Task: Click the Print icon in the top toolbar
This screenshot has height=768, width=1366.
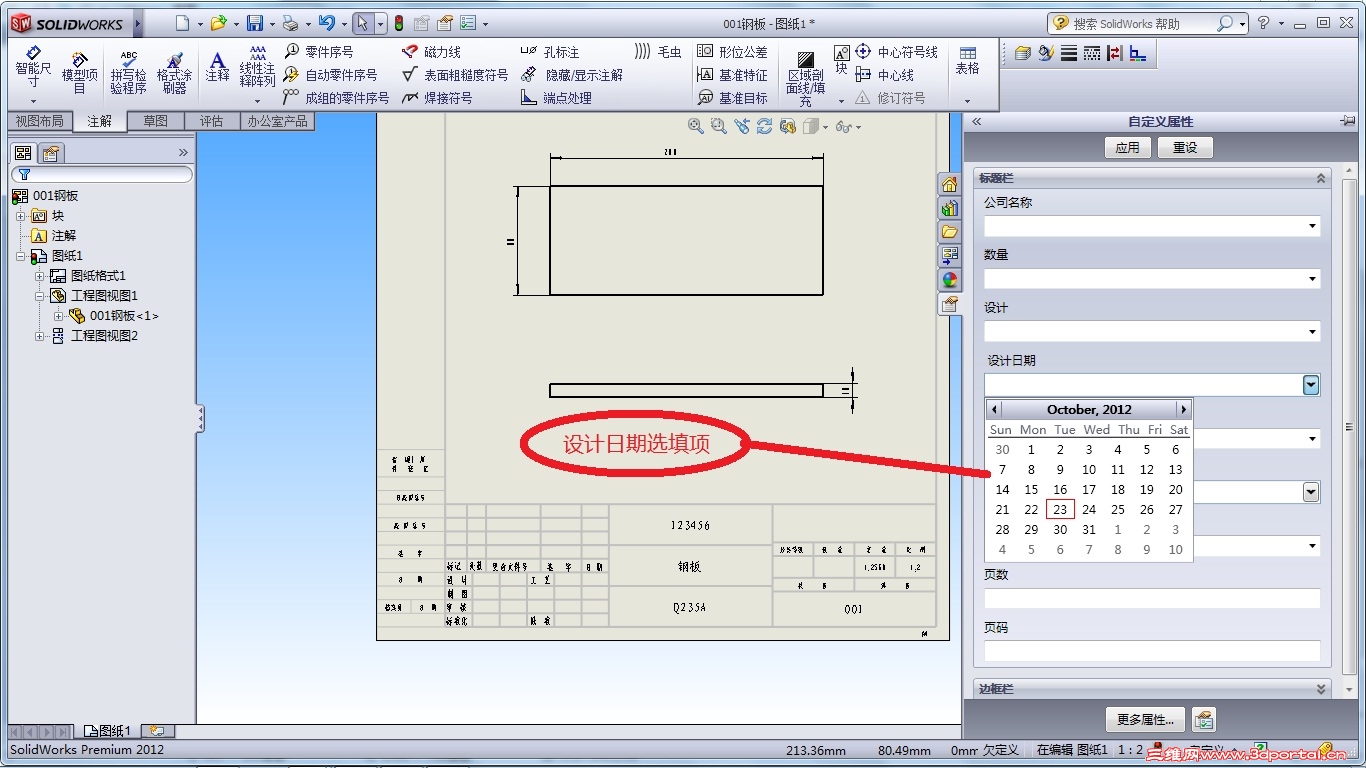Action: pos(290,23)
